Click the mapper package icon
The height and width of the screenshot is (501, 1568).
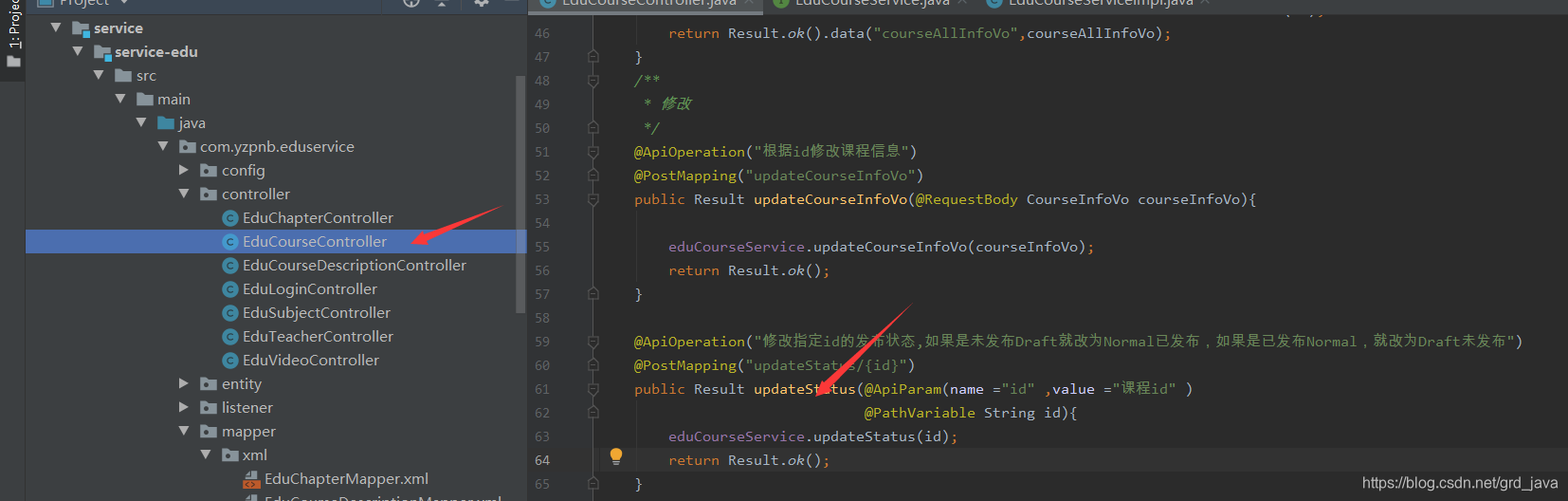[x=210, y=432]
